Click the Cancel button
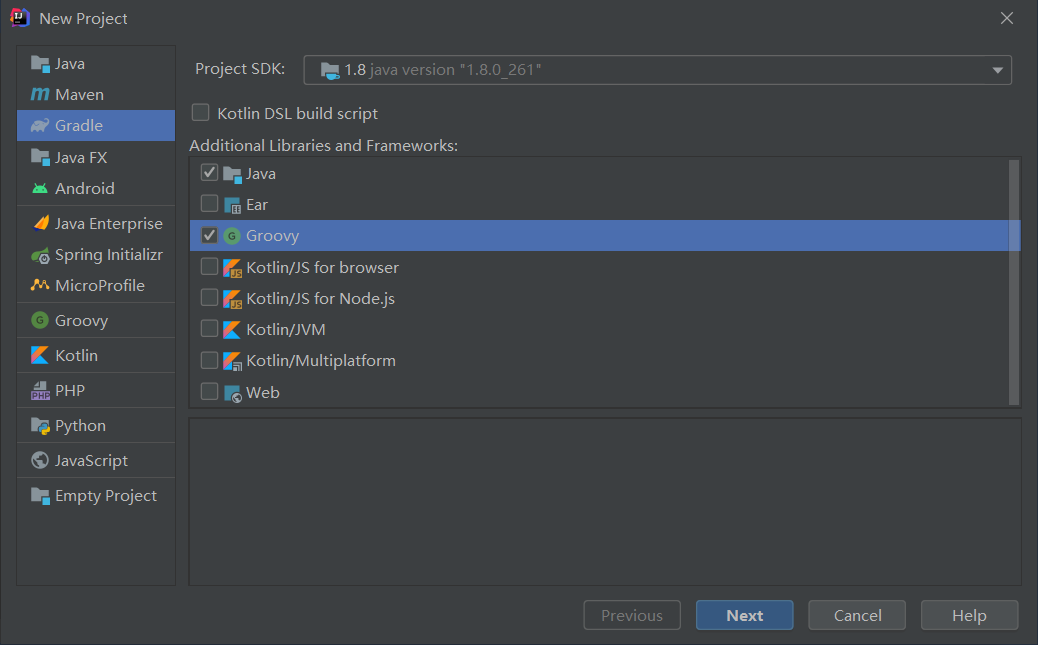 pos(857,615)
